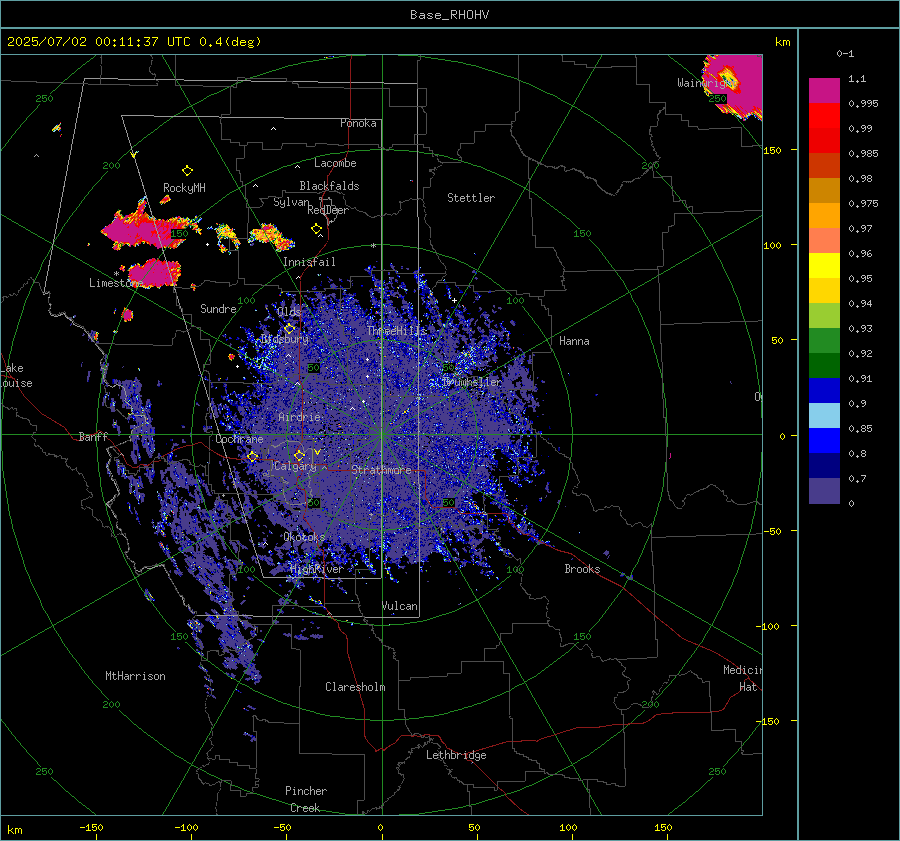Select the dark green swatch between 0.92 and 0.91

pyautogui.click(x=824, y=366)
